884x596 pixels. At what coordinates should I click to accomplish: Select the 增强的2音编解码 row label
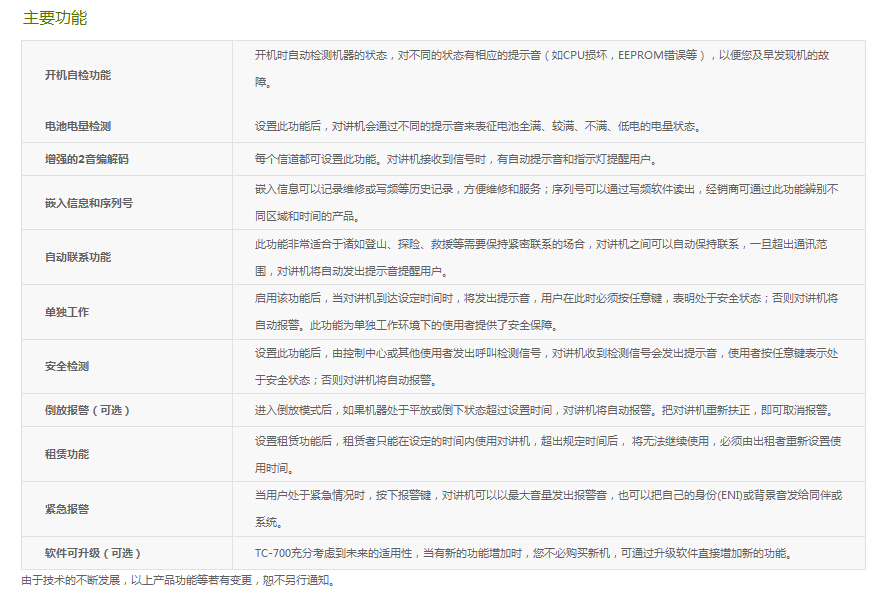point(86,159)
